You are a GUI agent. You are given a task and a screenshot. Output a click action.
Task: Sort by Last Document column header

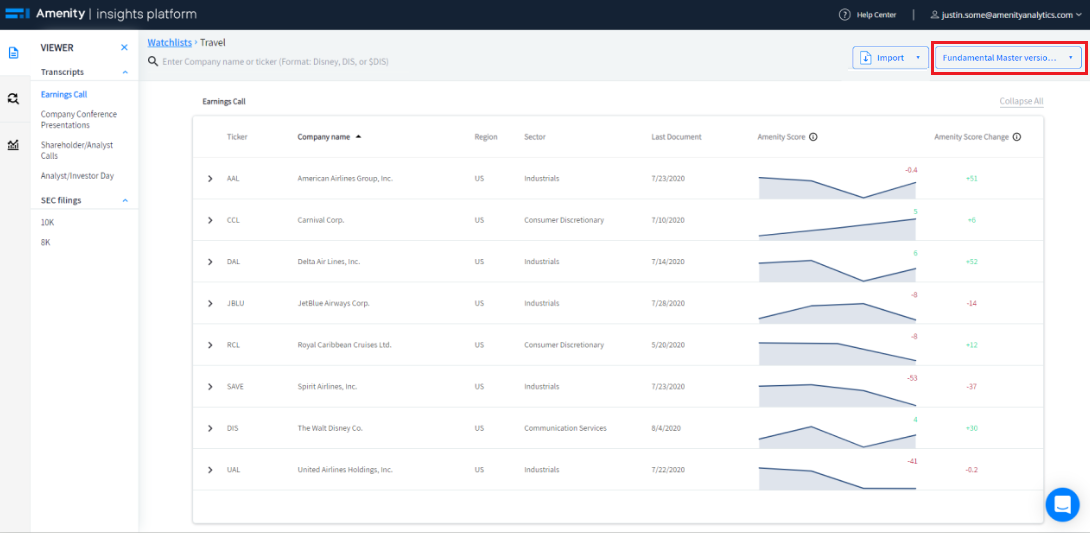pyautogui.click(x=676, y=137)
